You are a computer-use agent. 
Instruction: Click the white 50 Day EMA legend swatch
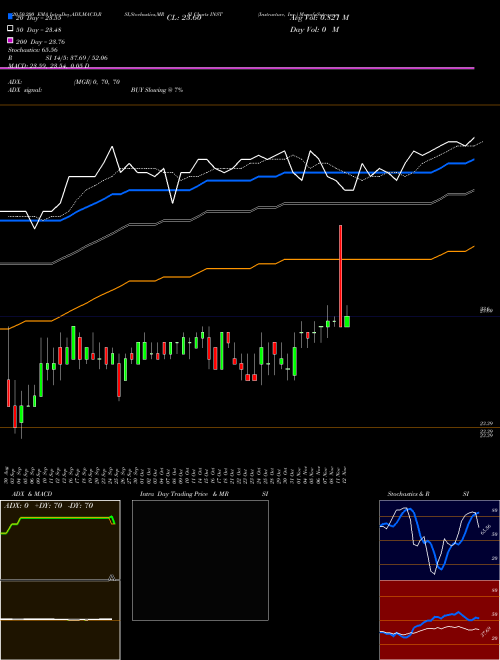click(11, 29)
